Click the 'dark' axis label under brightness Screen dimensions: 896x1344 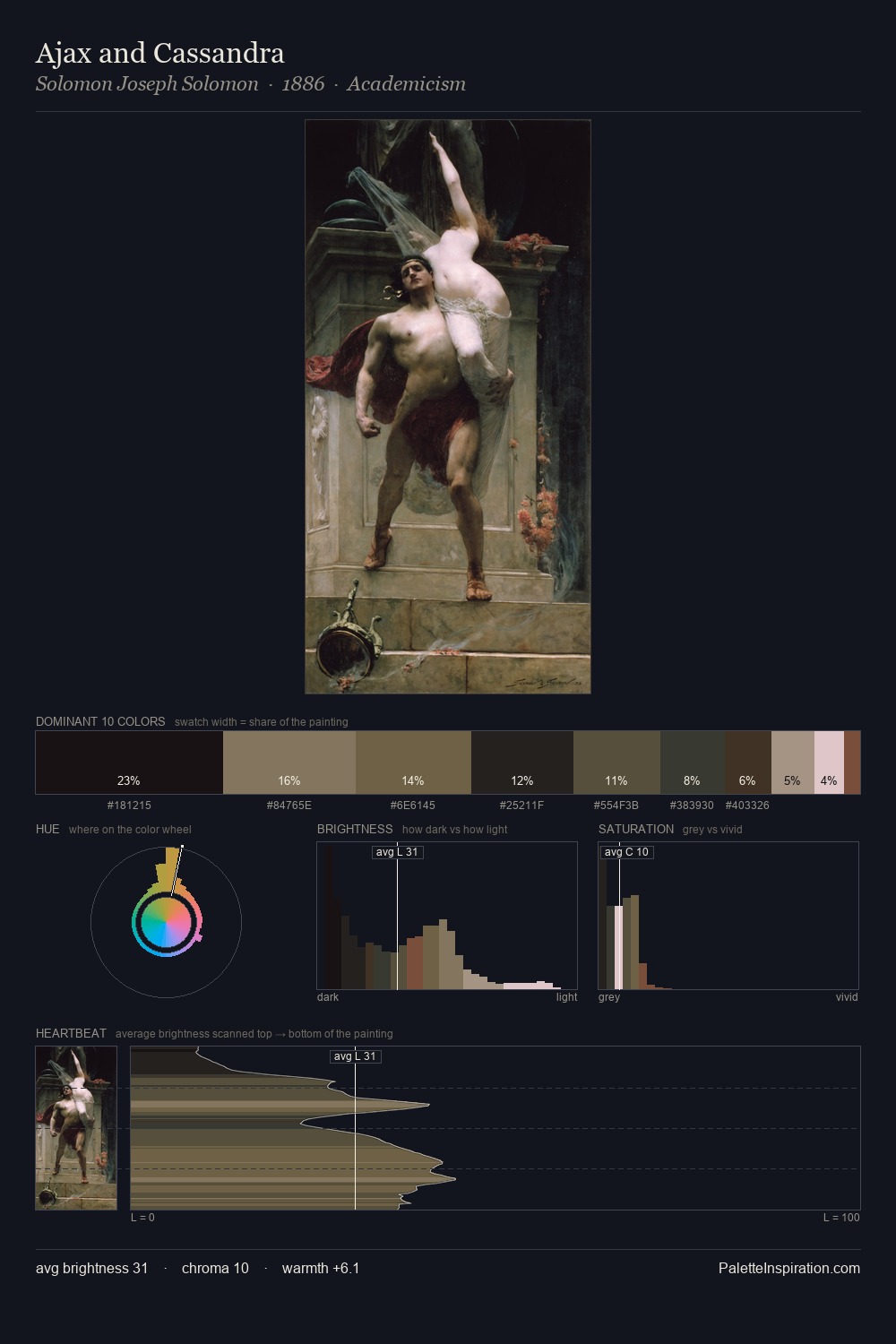click(x=328, y=997)
